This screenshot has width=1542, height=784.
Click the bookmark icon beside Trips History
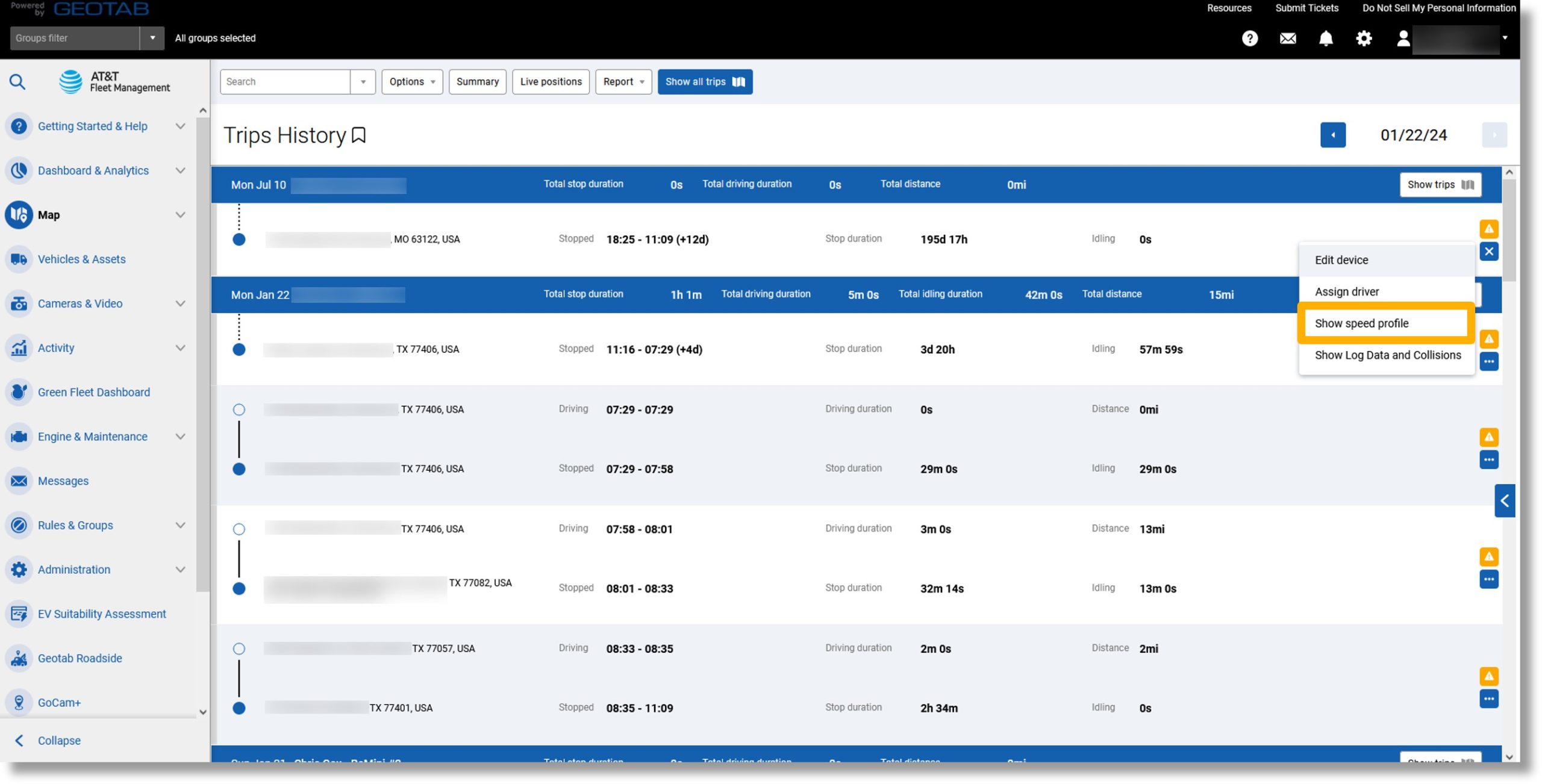tap(358, 135)
